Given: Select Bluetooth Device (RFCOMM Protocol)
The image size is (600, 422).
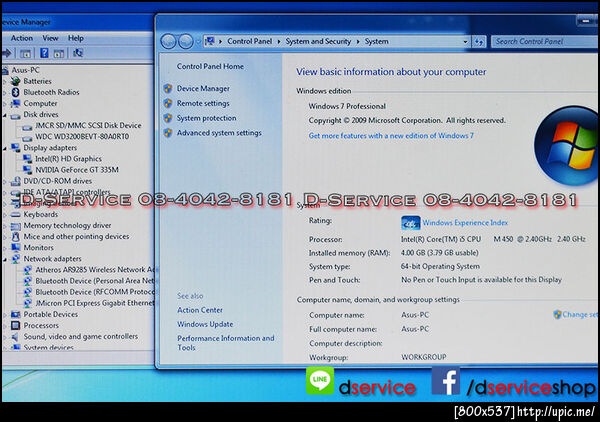Looking at the screenshot, I should point(95,292).
